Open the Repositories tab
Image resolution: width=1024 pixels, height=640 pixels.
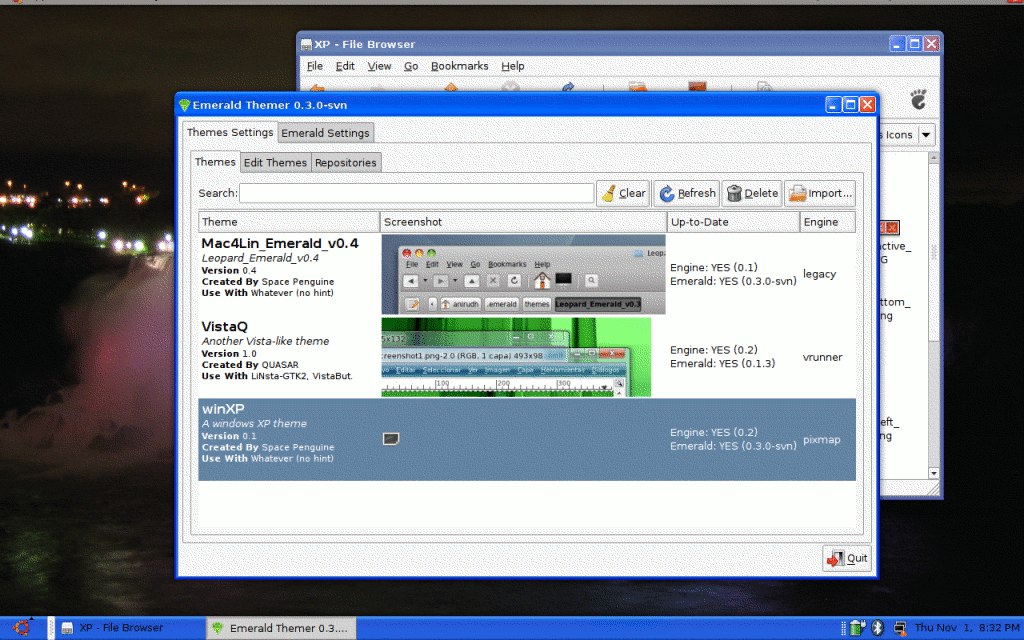pos(345,163)
